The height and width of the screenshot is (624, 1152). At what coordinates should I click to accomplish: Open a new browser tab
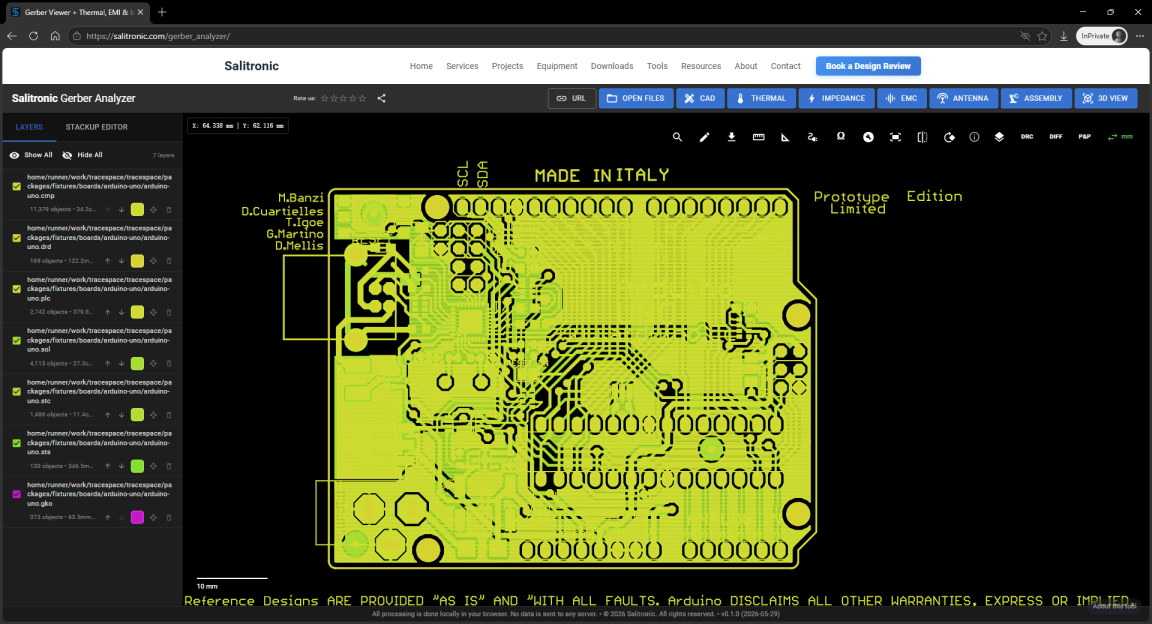tap(162, 12)
